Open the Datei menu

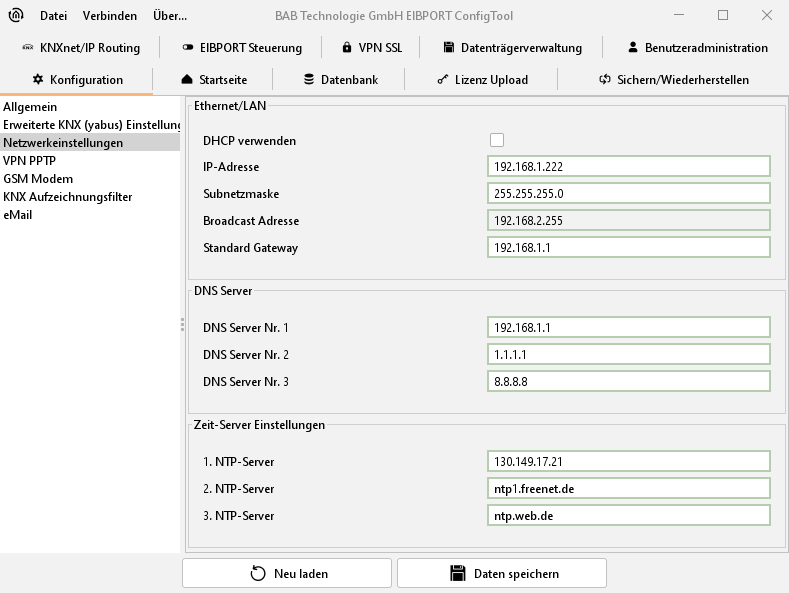[x=53, y=16]
